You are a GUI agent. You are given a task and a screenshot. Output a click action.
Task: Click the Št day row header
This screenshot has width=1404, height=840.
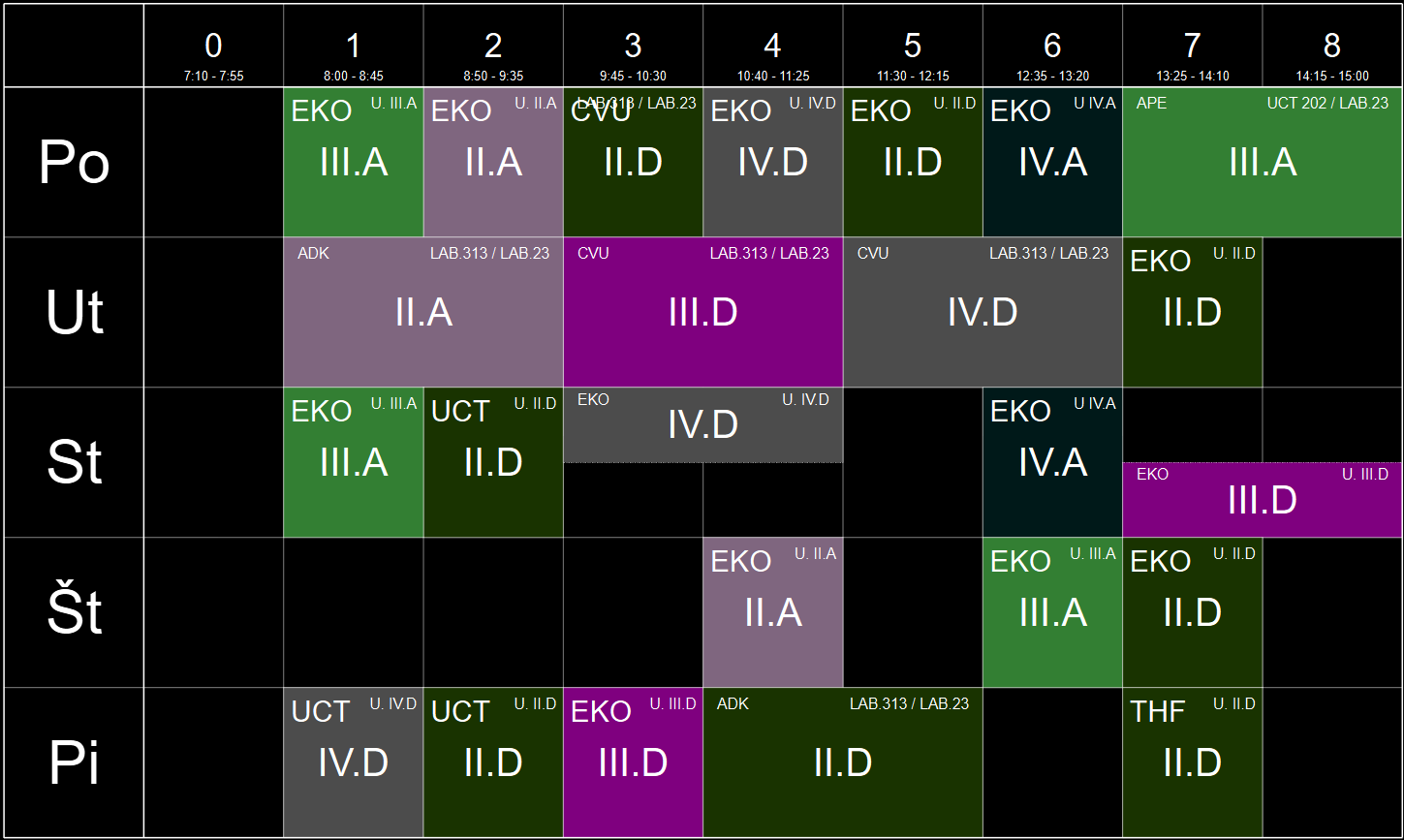(75, 613)
